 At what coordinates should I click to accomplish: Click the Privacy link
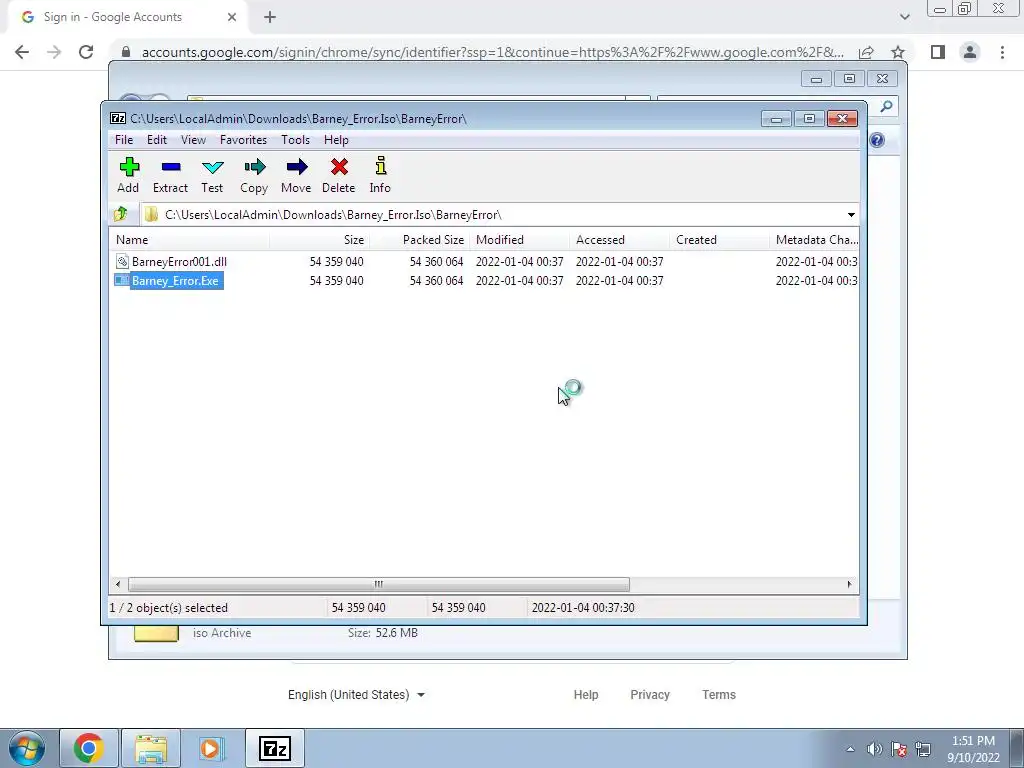(650, 694)
